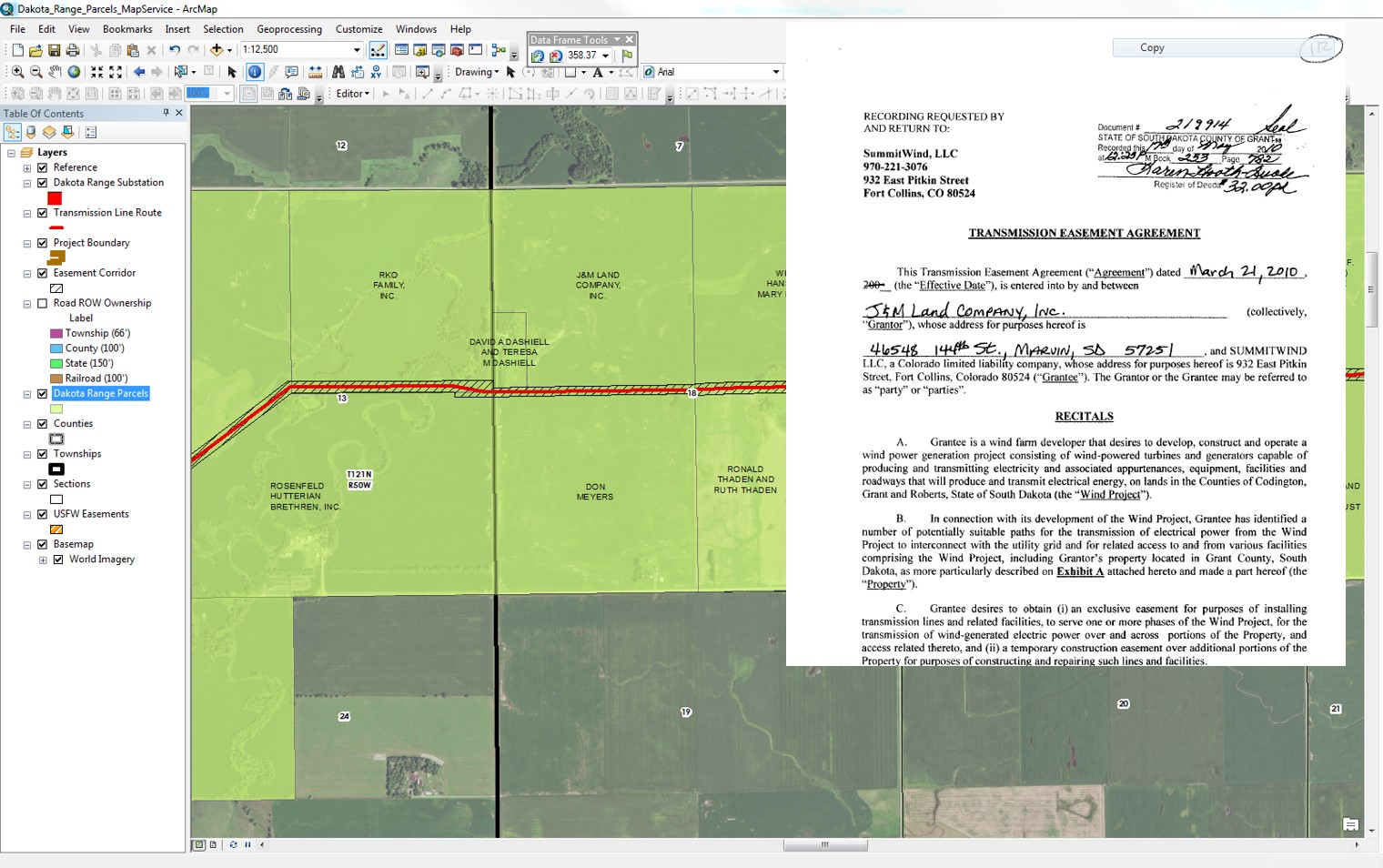Click the Undo arrow
Viewport: 1383px width, 868px height.
pyautogui.click(x=174, y=50)
